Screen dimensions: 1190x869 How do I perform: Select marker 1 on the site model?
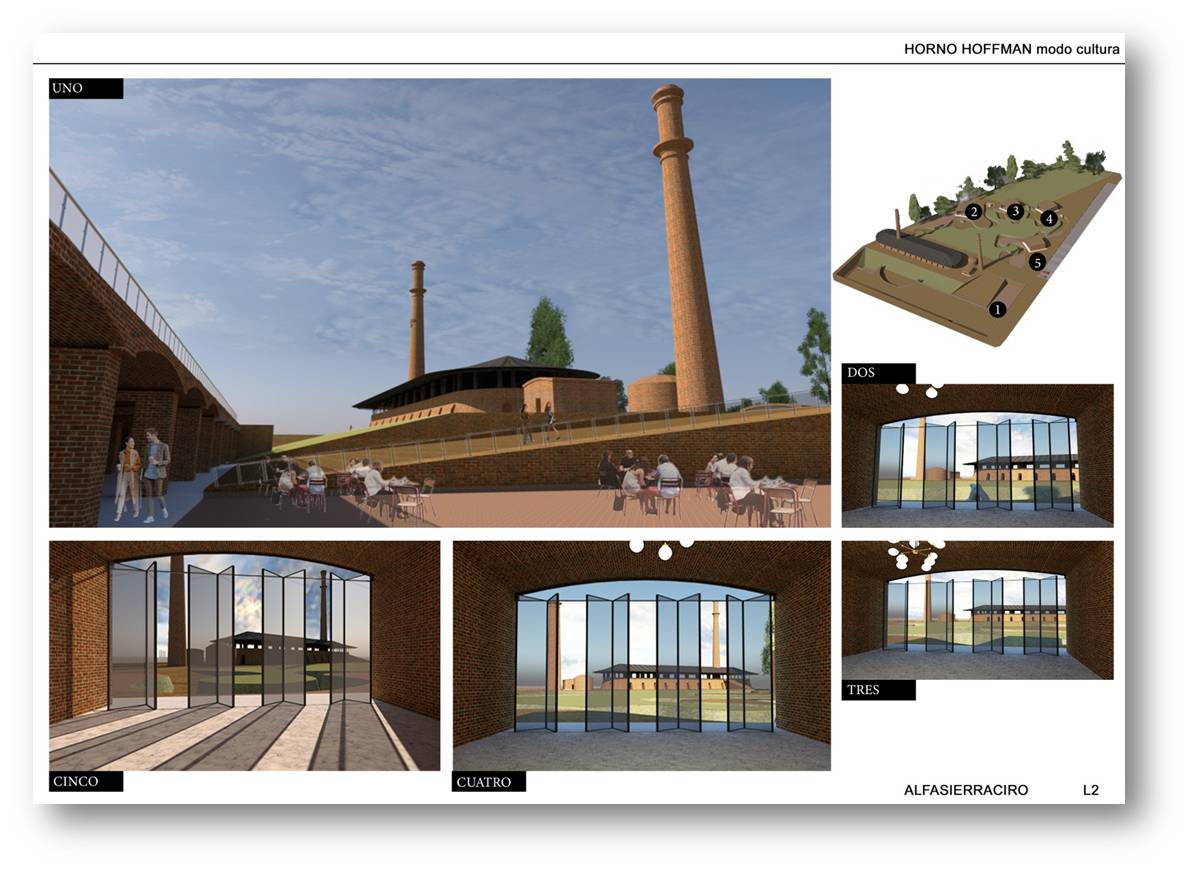point(997,309)
